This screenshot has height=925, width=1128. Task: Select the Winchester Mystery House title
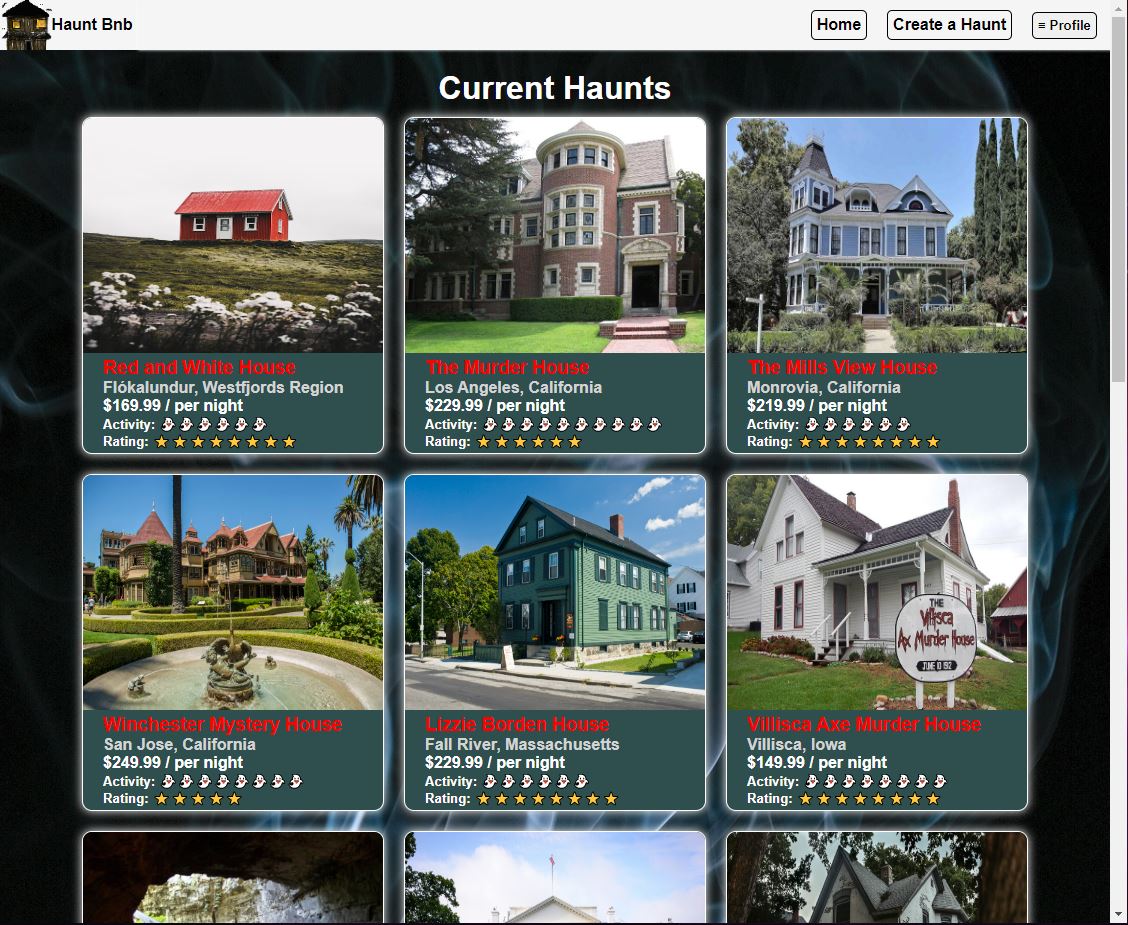[x=223, y=724]
